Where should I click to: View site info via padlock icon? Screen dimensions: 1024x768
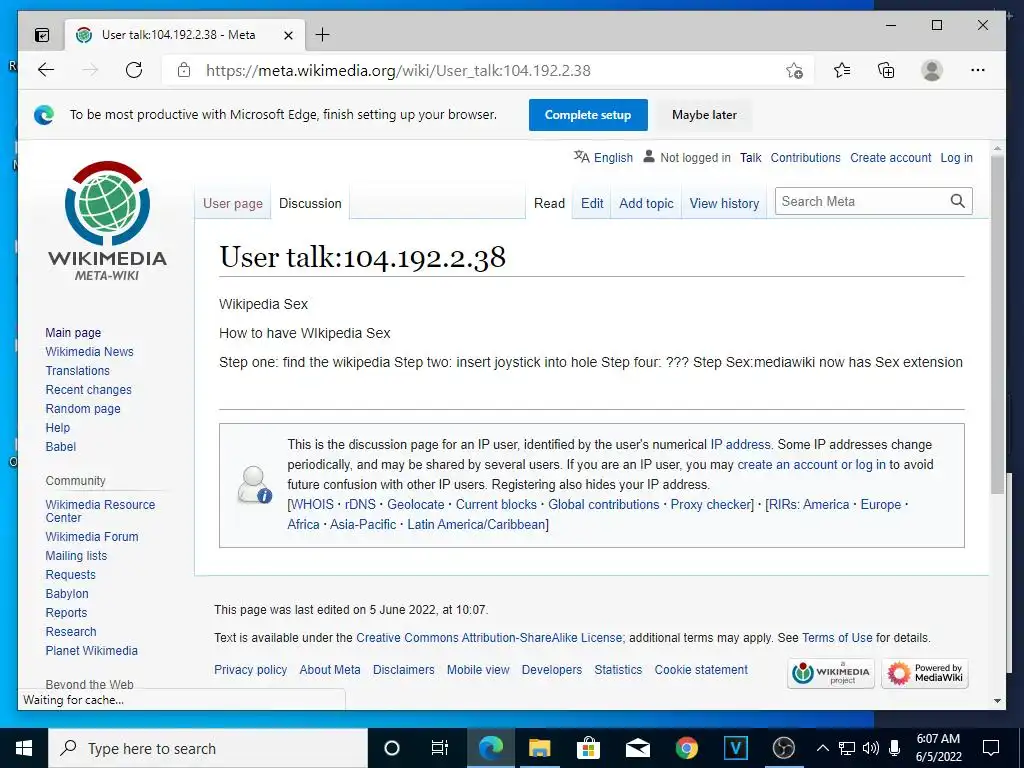tap(184, 70)
